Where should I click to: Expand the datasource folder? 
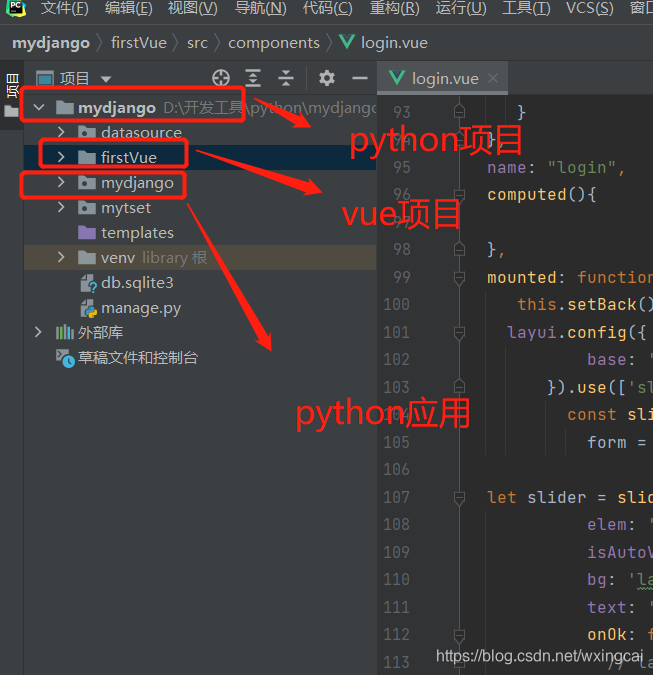pos(61,132)
